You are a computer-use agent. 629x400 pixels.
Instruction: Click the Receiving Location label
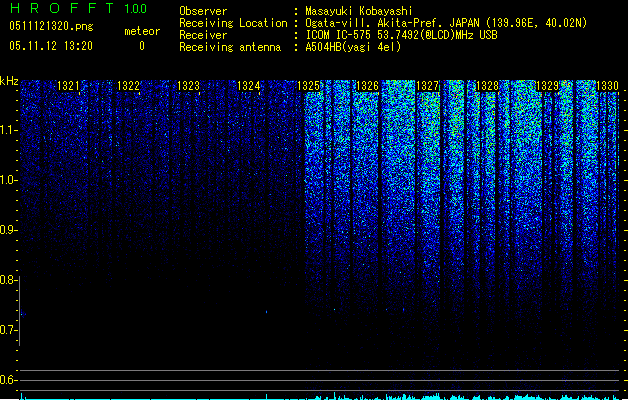click(233, 23)
